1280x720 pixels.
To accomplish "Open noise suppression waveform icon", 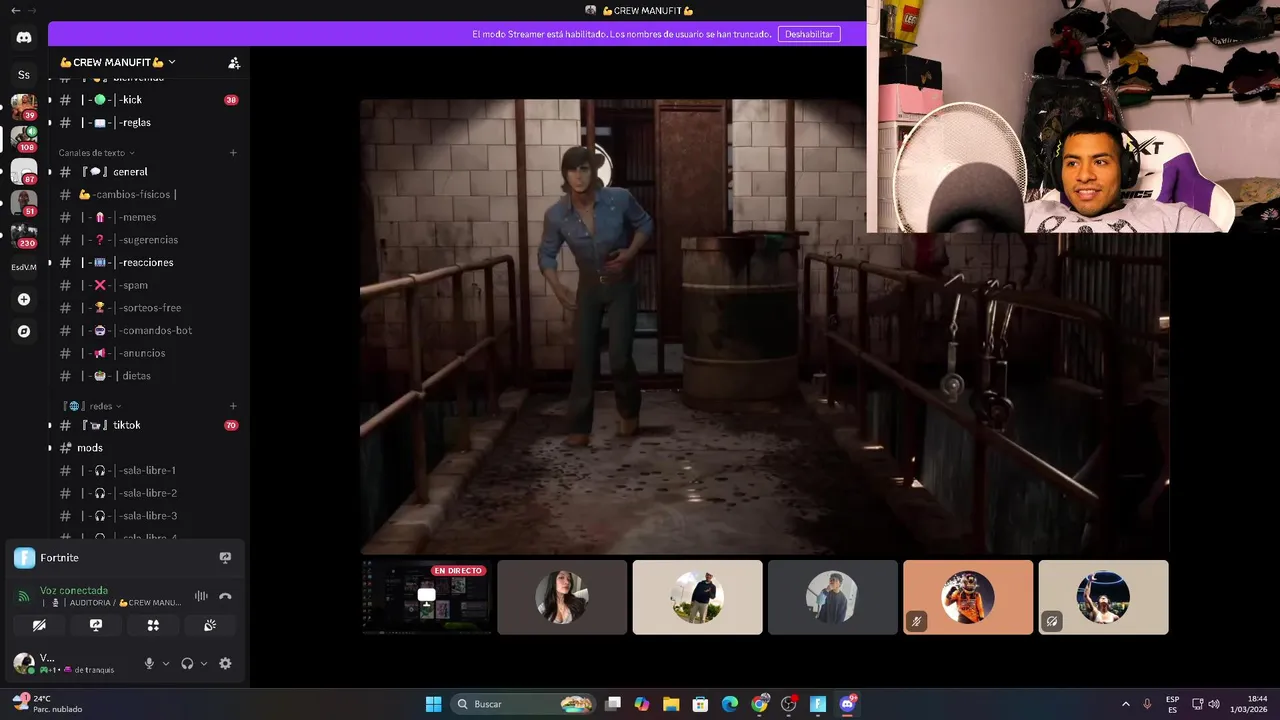I will click(x=201, y=596).
